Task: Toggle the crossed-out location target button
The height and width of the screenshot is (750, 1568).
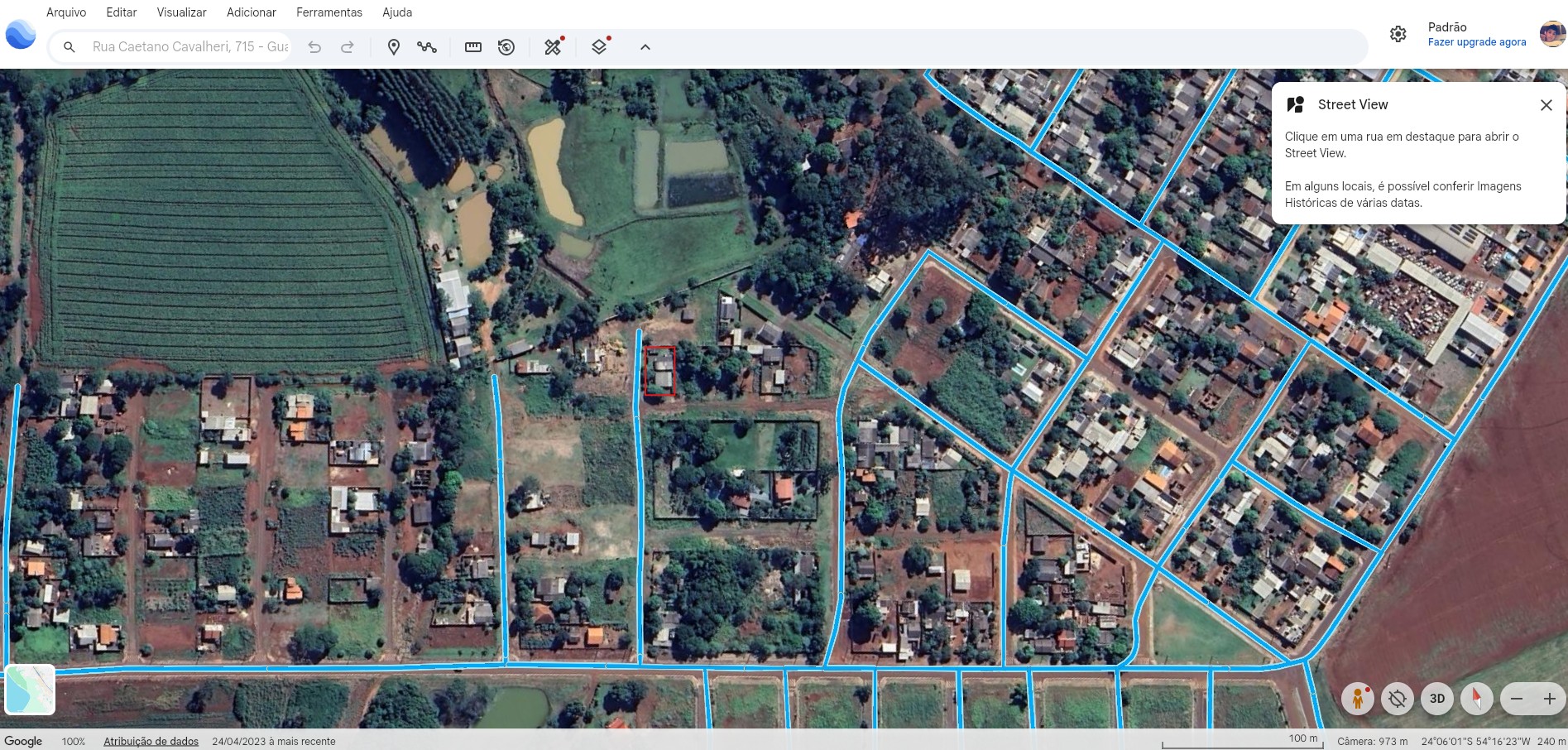Action: coord(1398,699)
